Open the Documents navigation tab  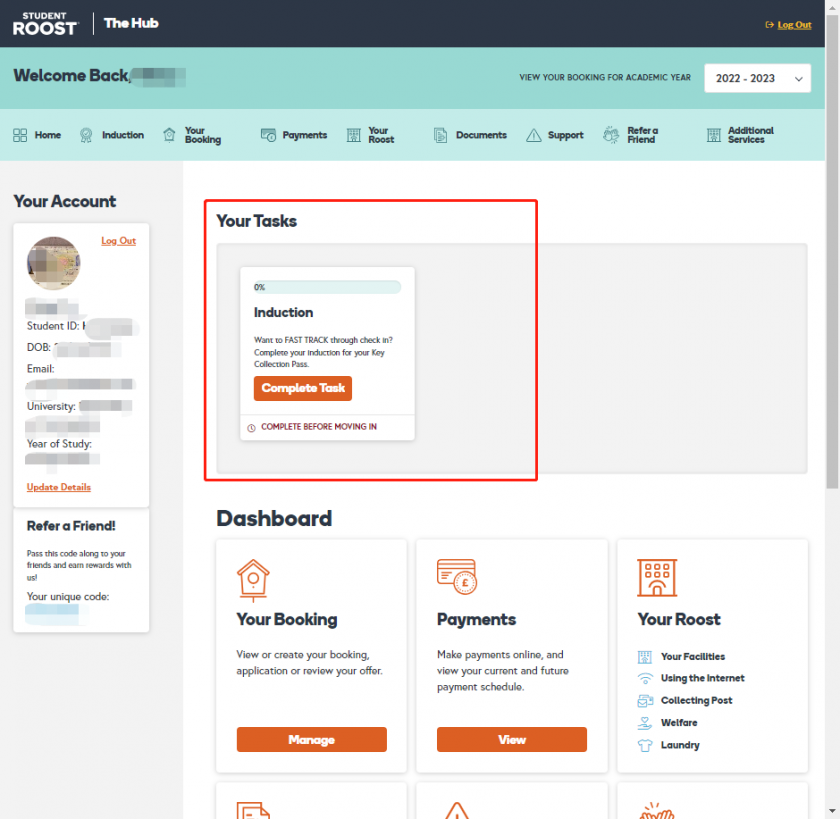click(x=470, y=135)
